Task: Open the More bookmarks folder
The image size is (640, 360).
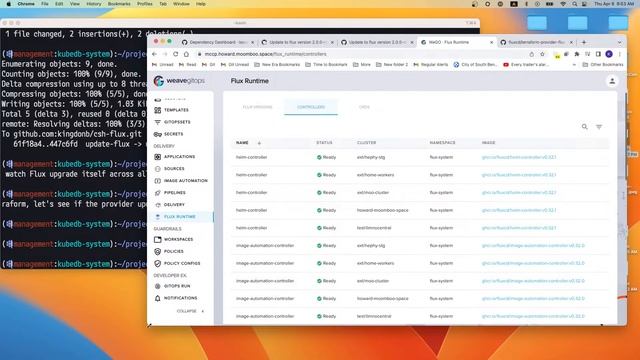Action: pyautogui.click(x=362, y=64)
